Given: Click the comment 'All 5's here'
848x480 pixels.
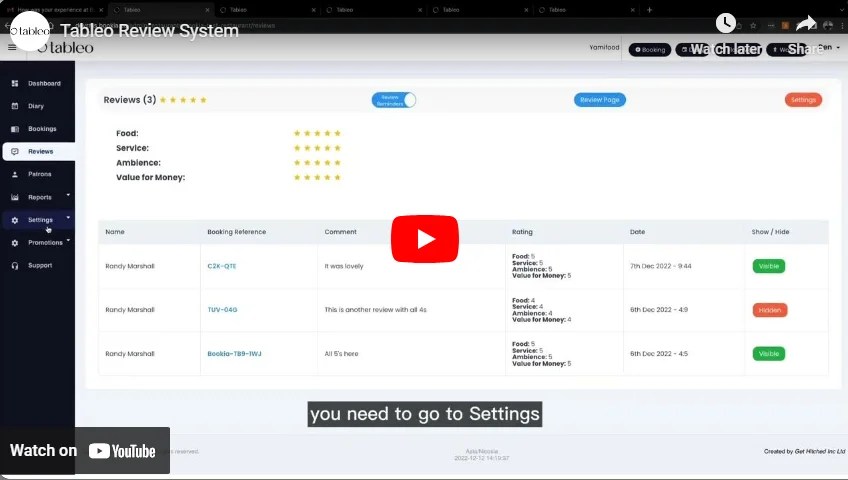Looking at the screenshot, I should pos(341,354).
